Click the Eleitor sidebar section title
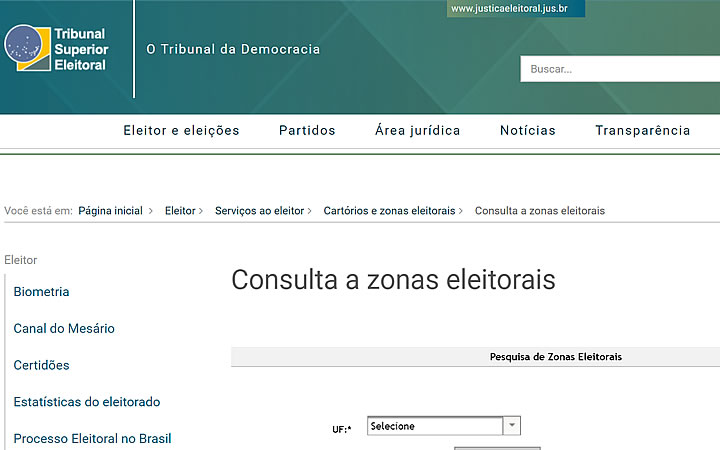Image resolution: width=720 pixels, height=450 pixels. click(x=21, y=260)
